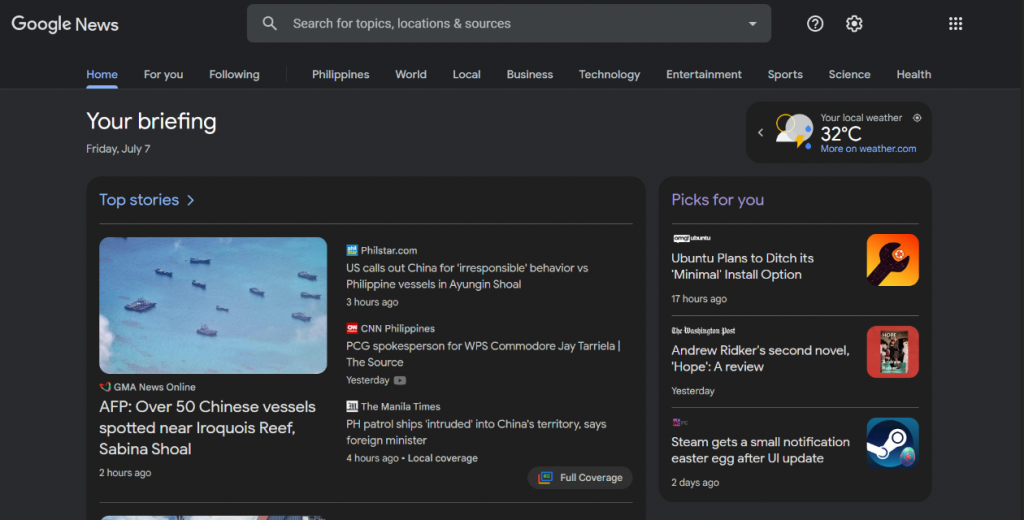This screenshot has height=520, width=1024.
Task: Click the Steam logo thumbnail
Action: (893, 444)
